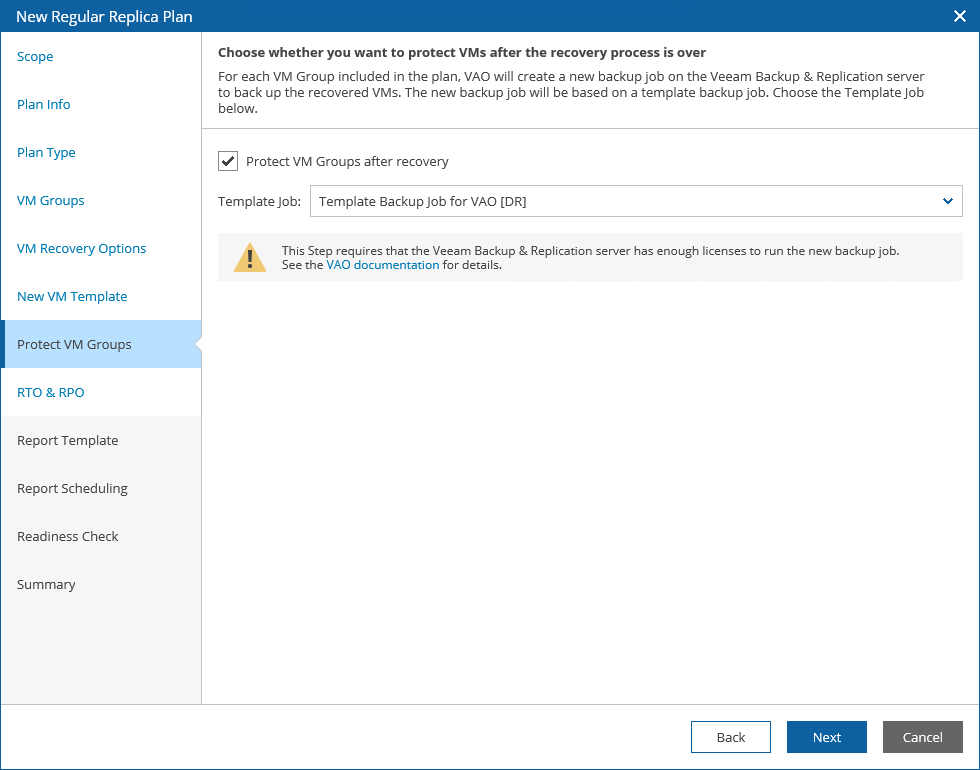Proceed with the Next button
This screenshot has height=770, width=980.
pos(827,737)
